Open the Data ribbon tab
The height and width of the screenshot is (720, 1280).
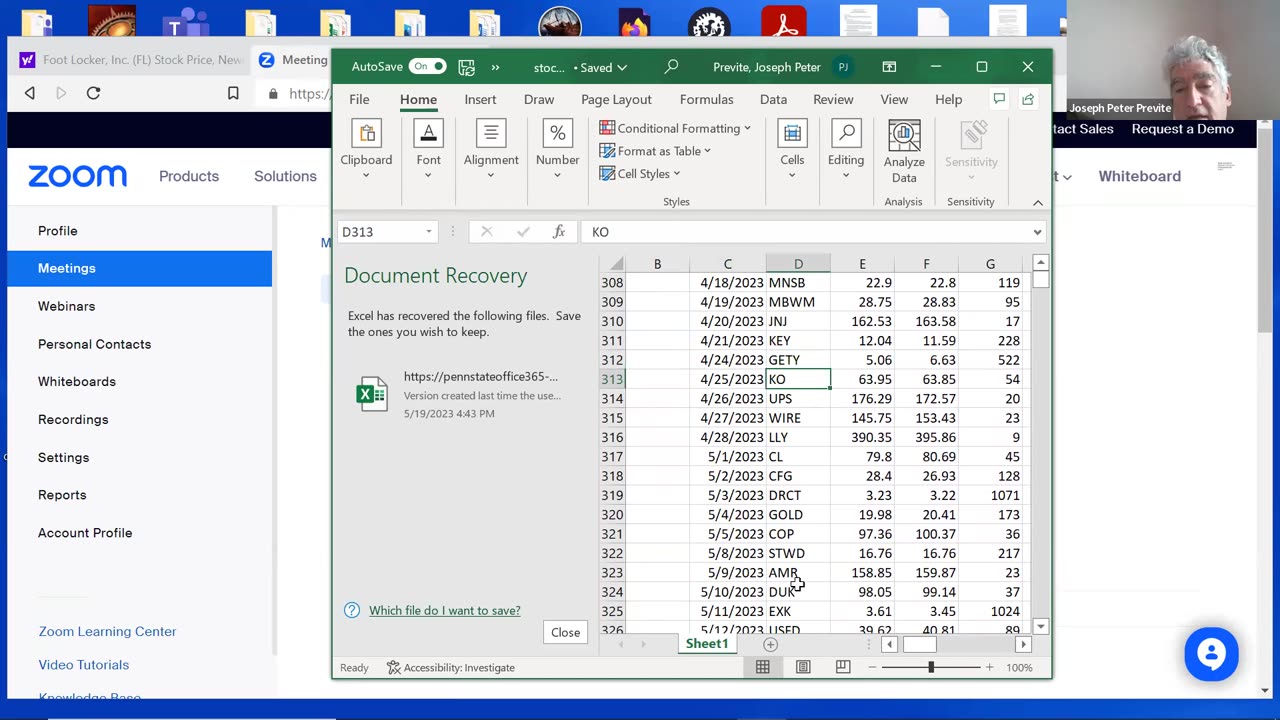(773, 99)
